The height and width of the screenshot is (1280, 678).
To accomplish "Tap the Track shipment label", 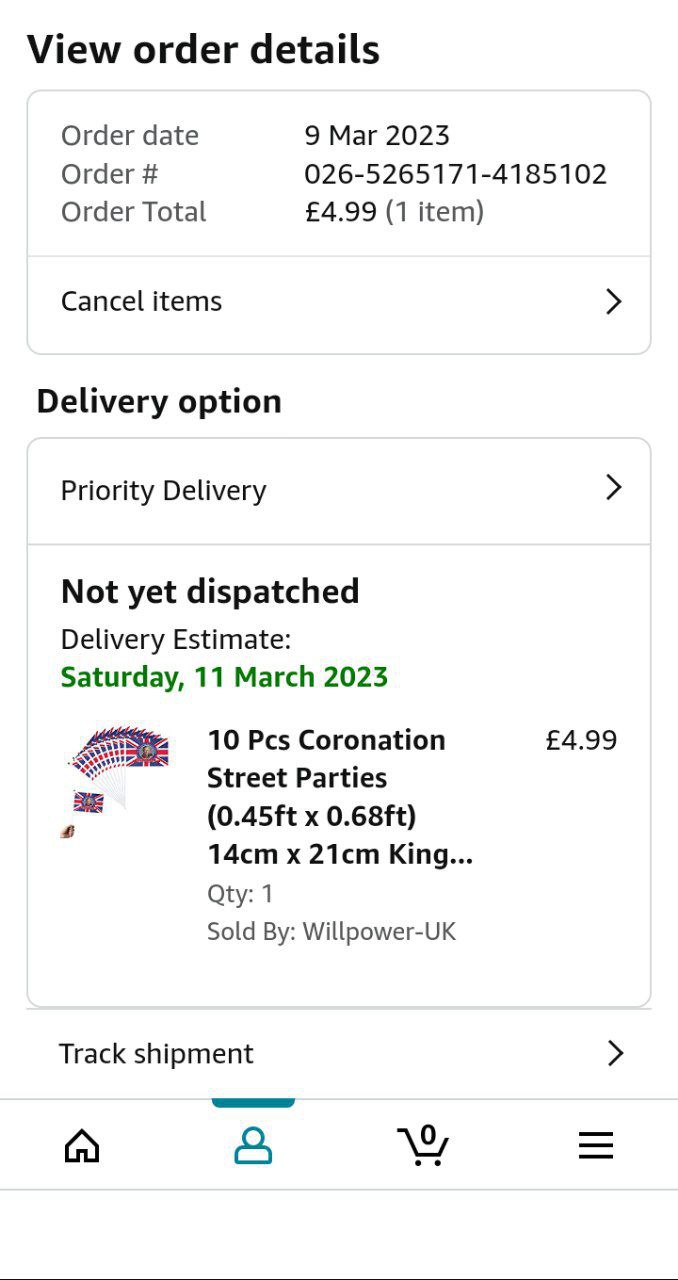I will click(157, 1054).
